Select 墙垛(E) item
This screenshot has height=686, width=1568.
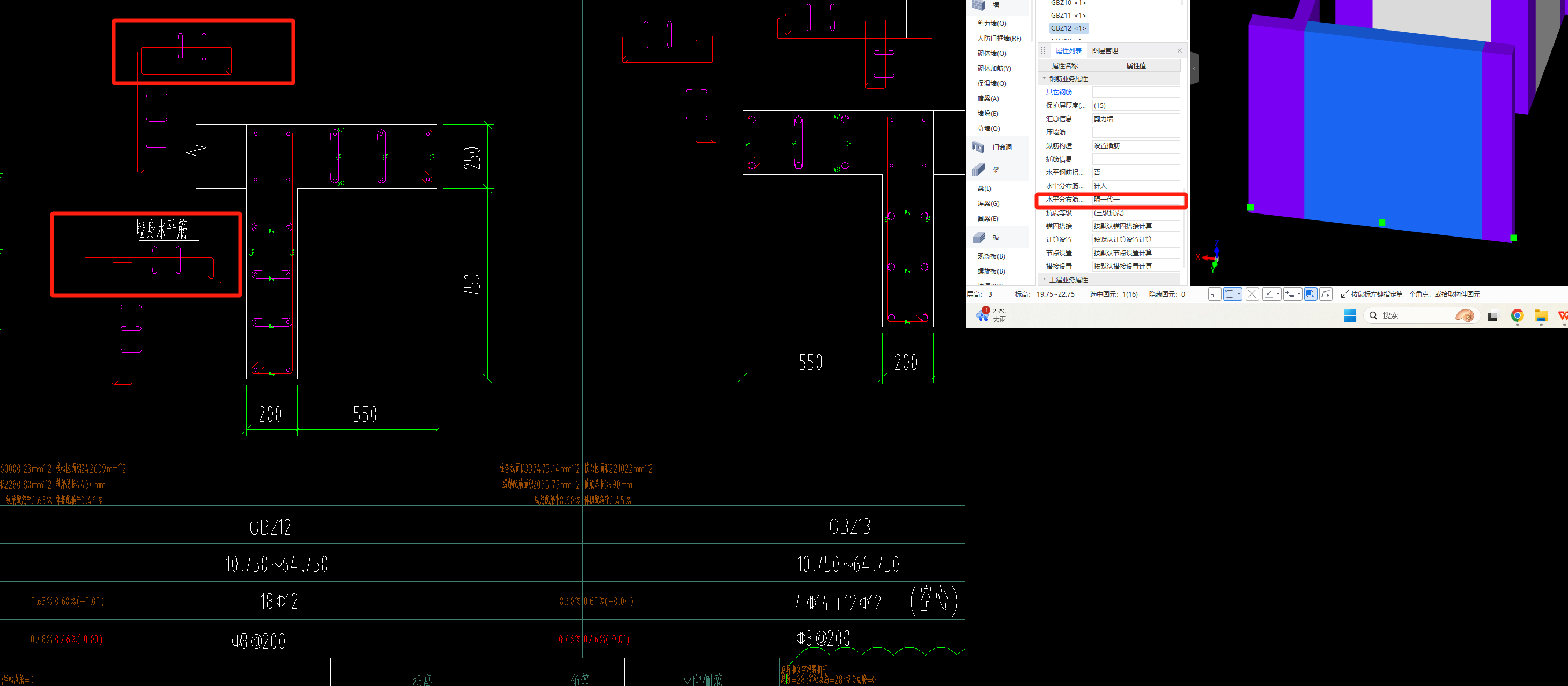coord(988,113)
